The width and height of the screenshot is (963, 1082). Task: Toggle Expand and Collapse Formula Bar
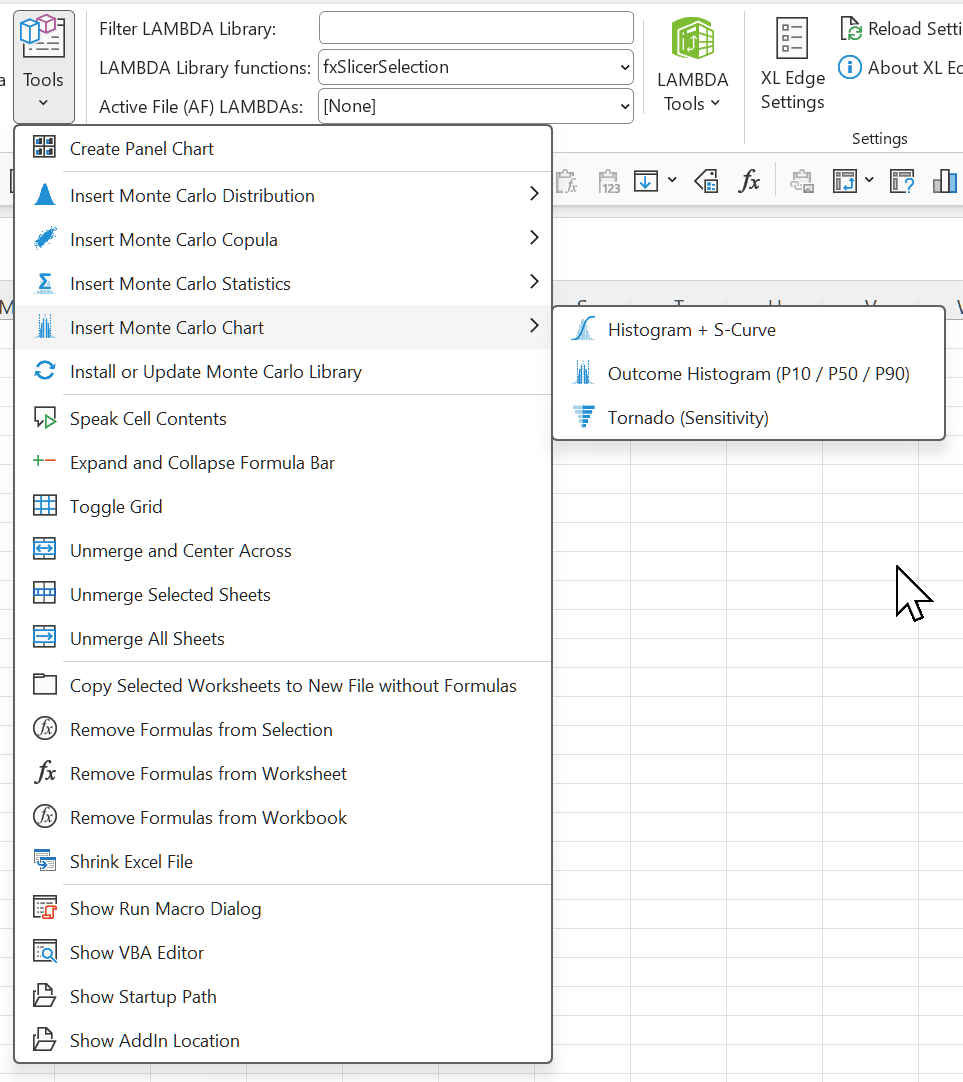point(283,463)
